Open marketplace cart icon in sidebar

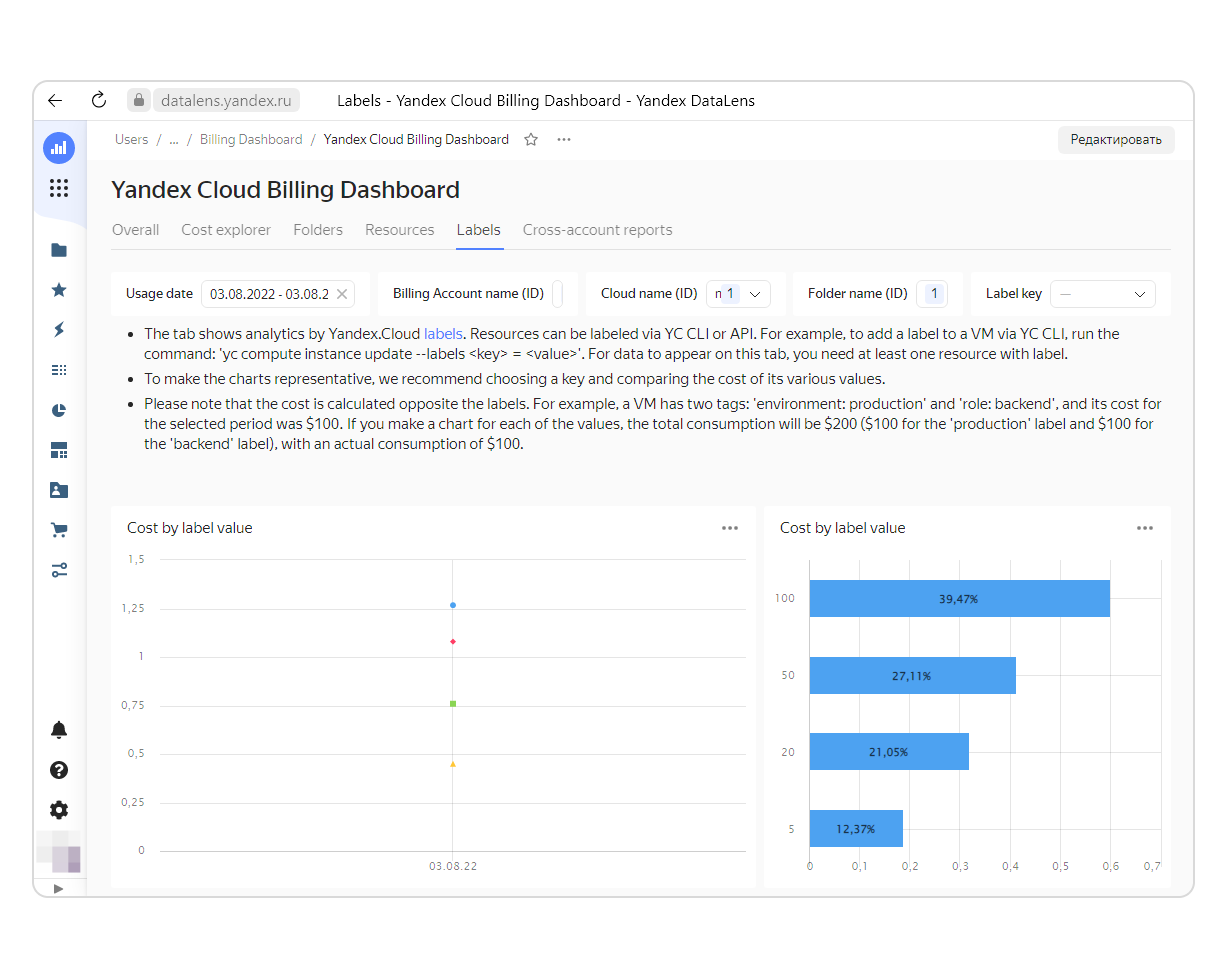click(x=59, y=530)
